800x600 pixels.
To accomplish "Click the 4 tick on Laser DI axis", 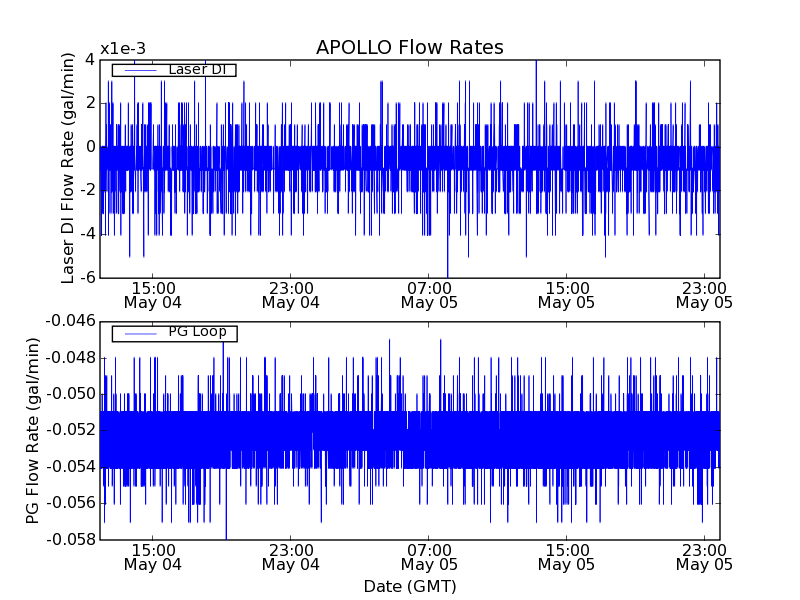I will (x=90, y=59).
